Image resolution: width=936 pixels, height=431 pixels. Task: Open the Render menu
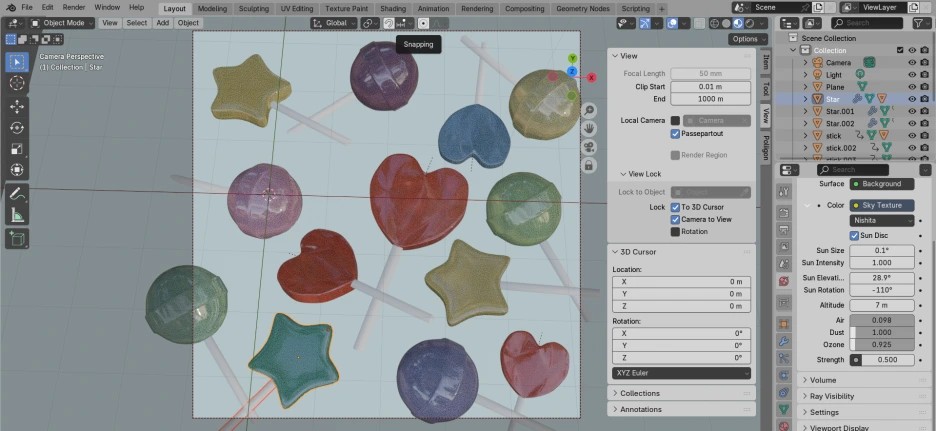pyautogui.click(x=74, y=7)
